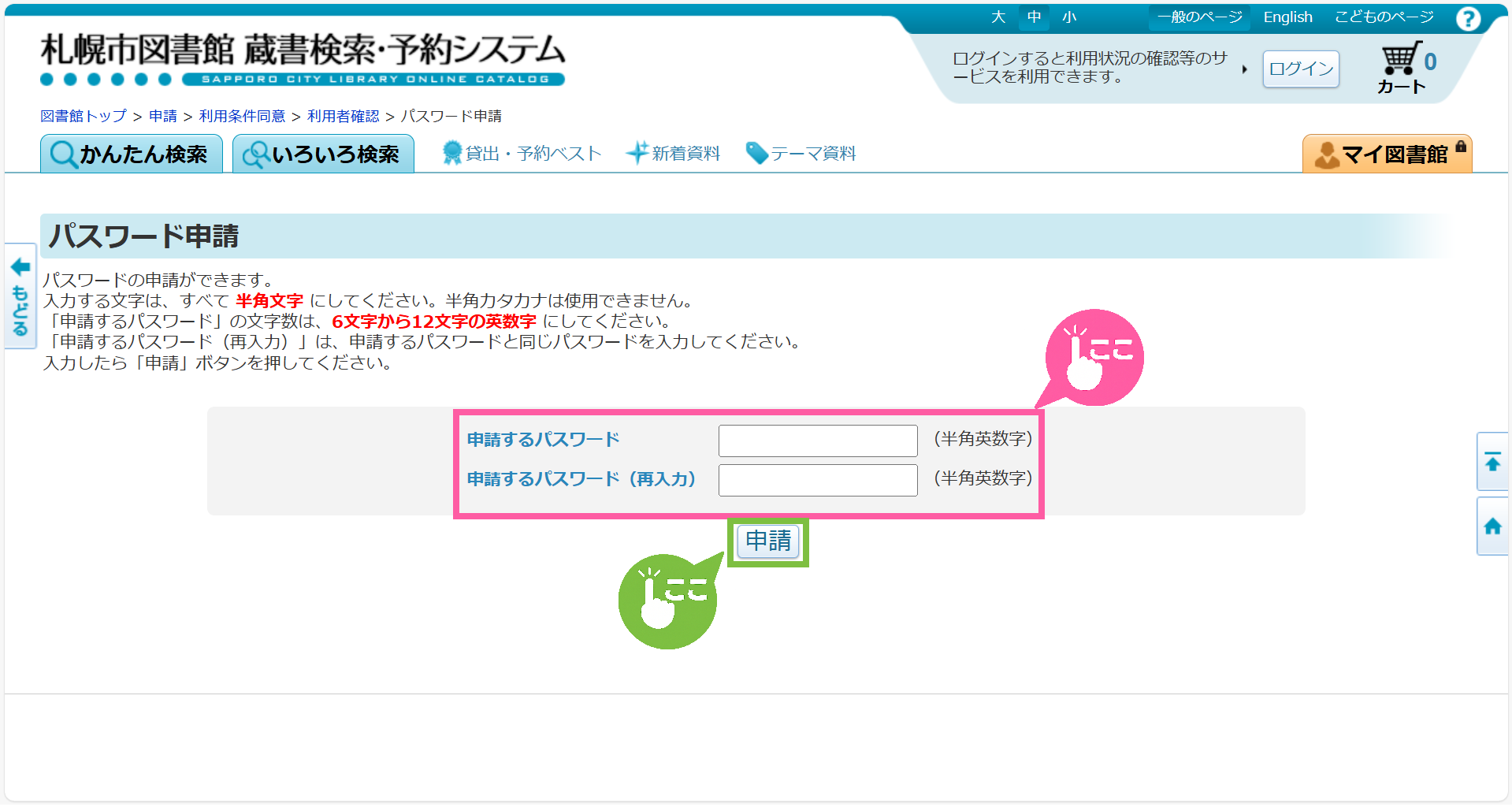Switch to the English page
This screenshot has width=1512, height=807.
[1287, 17]
